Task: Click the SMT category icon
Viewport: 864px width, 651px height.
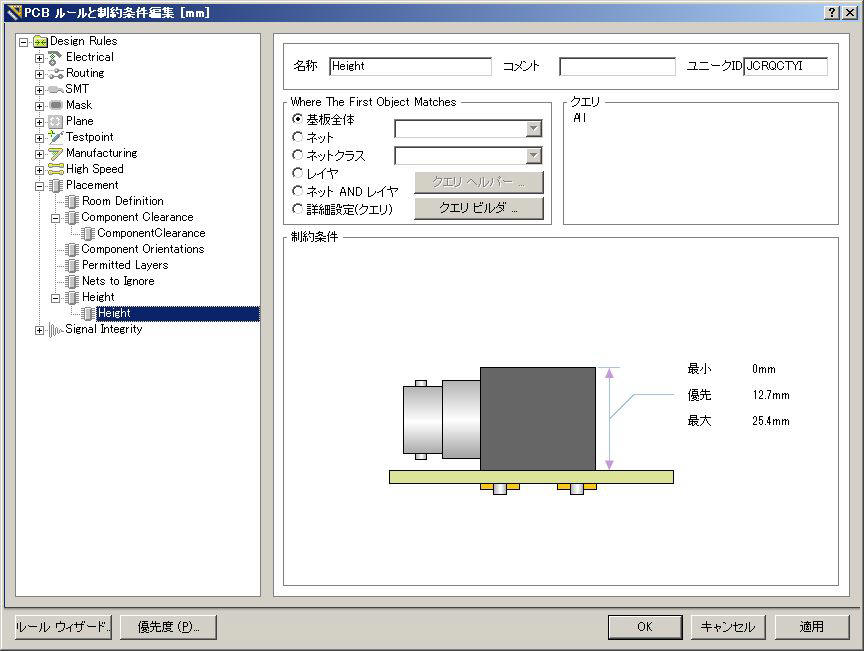Action: tap(55, 89)
